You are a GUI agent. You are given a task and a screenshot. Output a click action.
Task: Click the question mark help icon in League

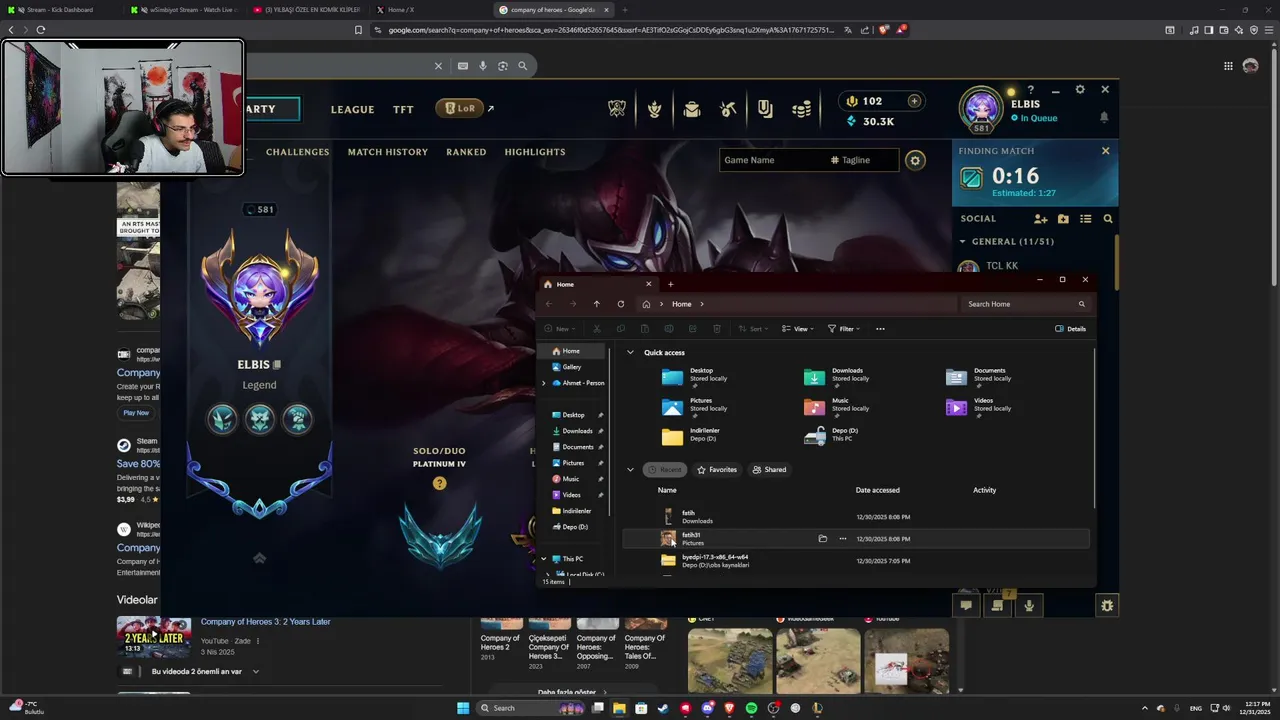coord(1031,90)
